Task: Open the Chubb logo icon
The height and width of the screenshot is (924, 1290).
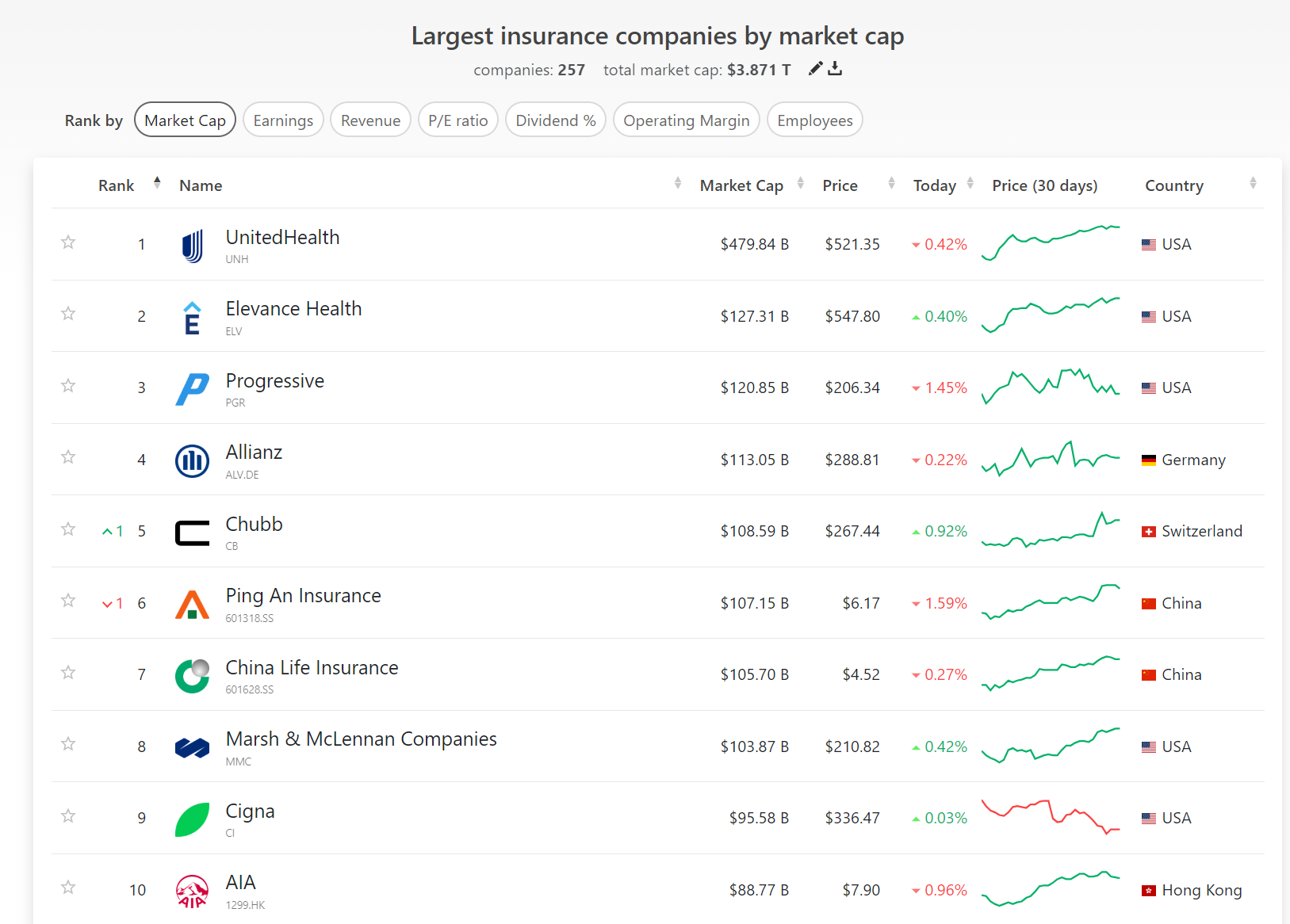Action: (x=192, y=533)
